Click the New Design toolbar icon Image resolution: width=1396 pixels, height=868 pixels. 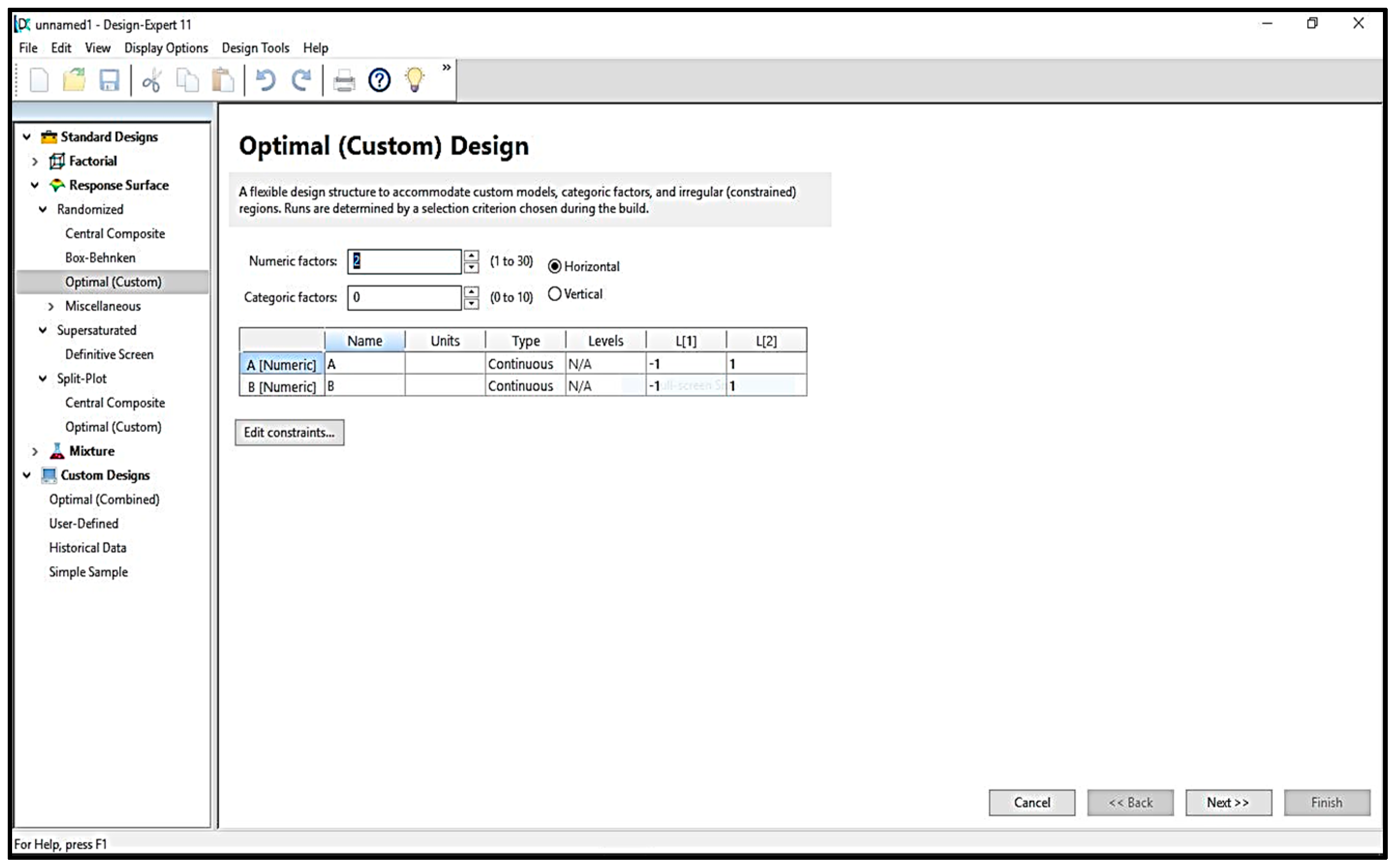[x=39, y=80]
